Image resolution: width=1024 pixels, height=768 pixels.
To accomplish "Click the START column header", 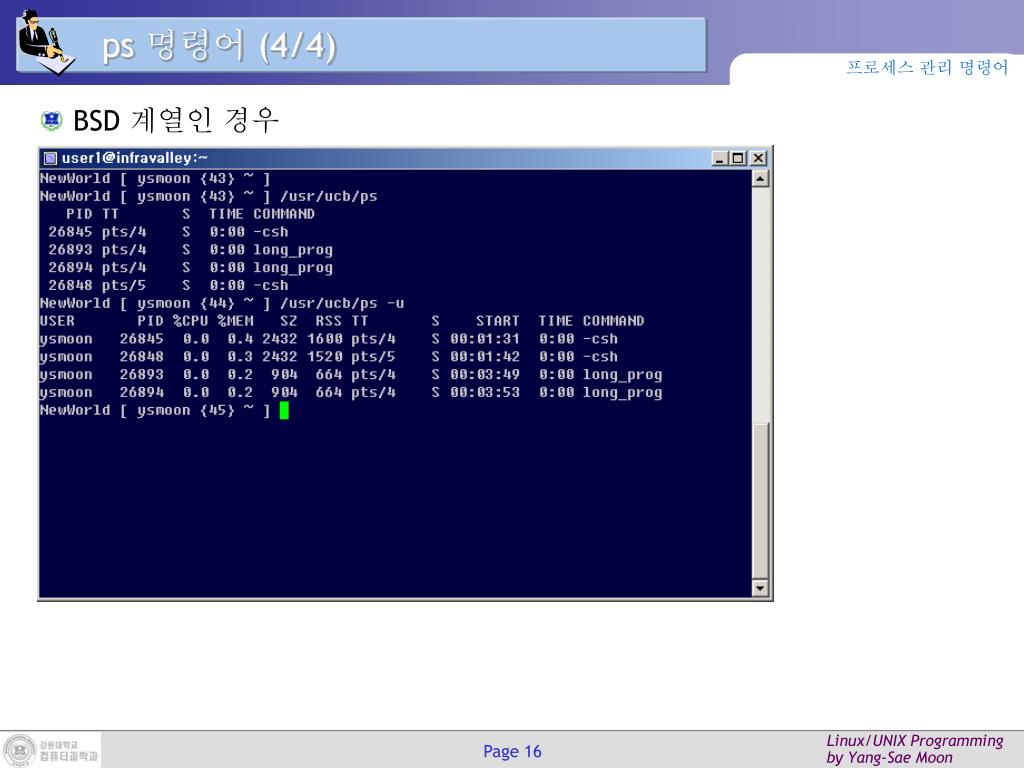I will tap(498, 321).
